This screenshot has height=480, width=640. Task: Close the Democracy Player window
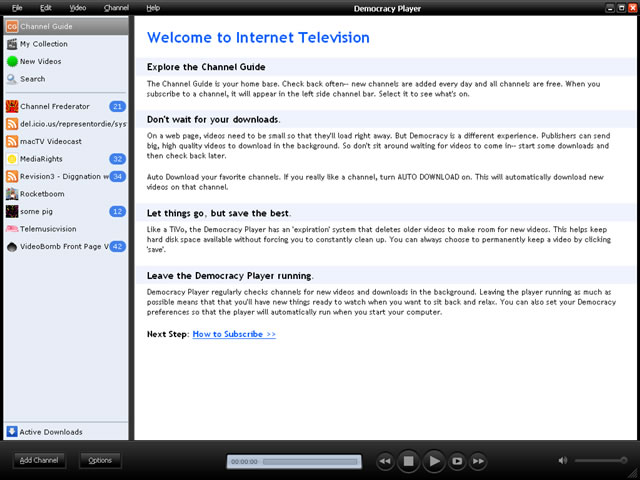(x=633, y=8)
